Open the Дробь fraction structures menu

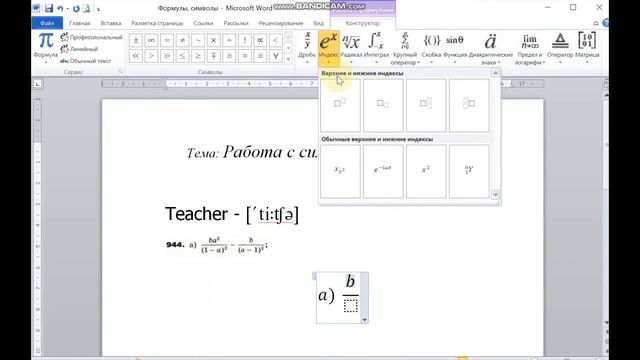(307, 48)
